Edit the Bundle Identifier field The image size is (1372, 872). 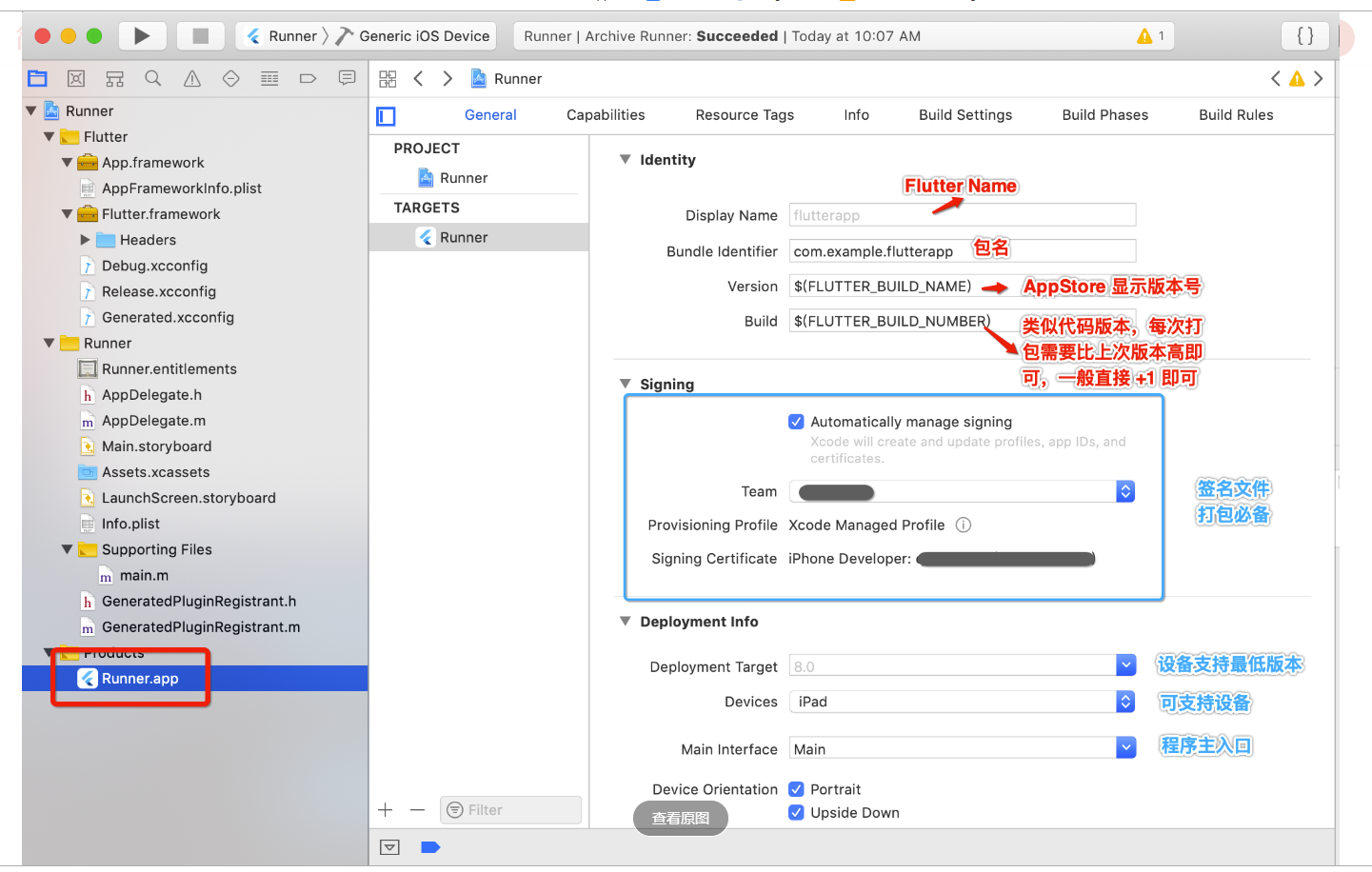click(x=963, y=251)
